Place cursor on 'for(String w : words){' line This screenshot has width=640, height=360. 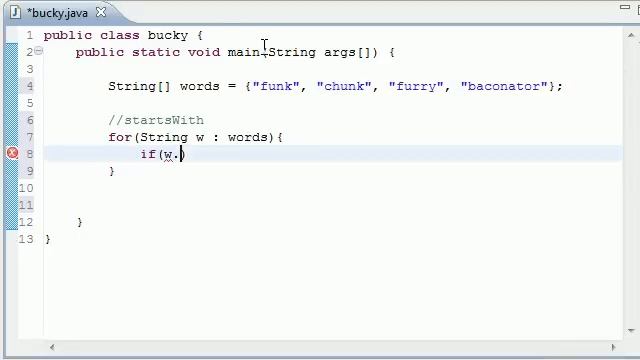[195, 137]
